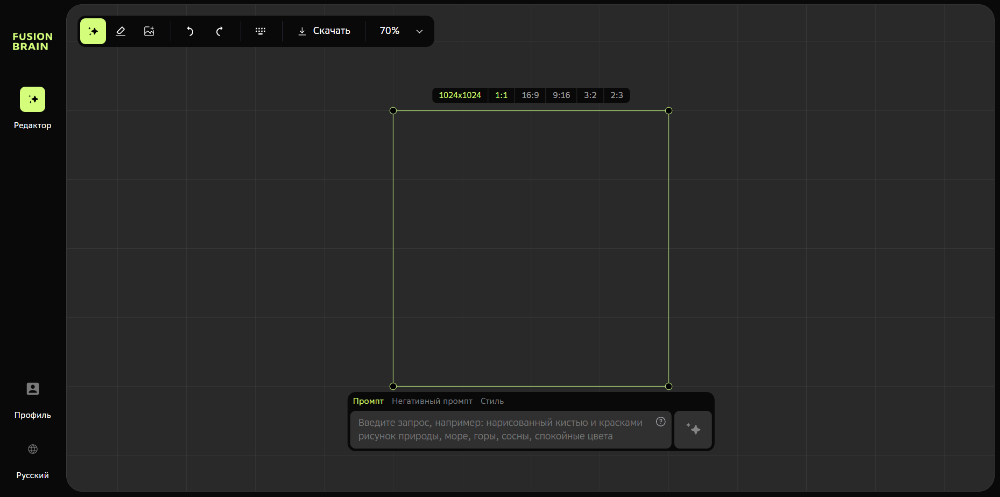Open the keyboard shortcuts icon
Image resolution: width=1000 pixels, height=497 pixels.
pyautogui.click(x=260, y=31)
